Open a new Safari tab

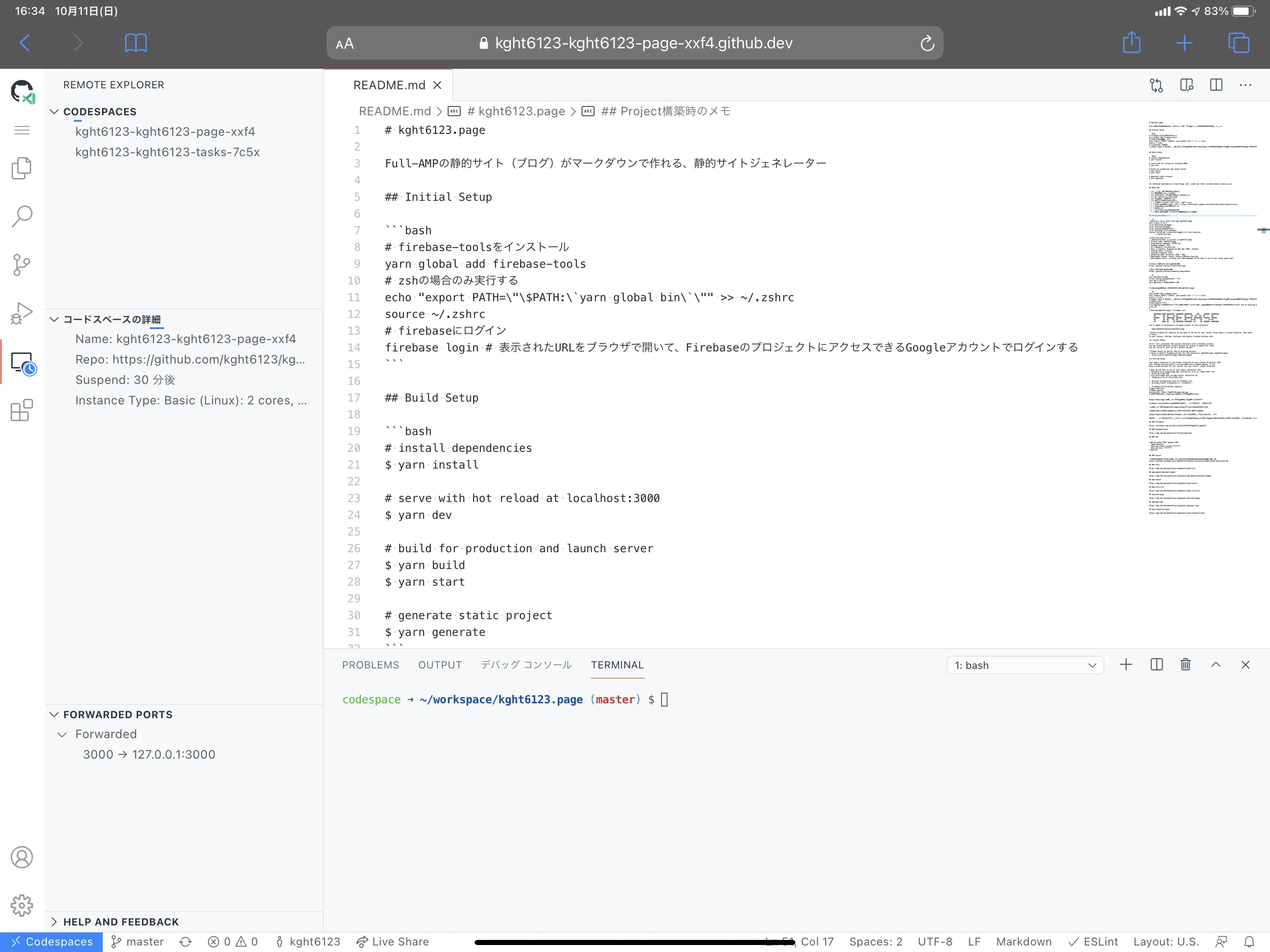pos(1184,42)
